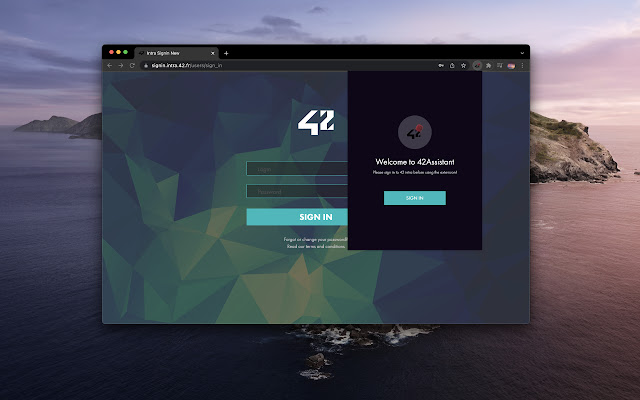Open a new browser tab
This screenshot has height=400, width=640.
click(226, 53)
